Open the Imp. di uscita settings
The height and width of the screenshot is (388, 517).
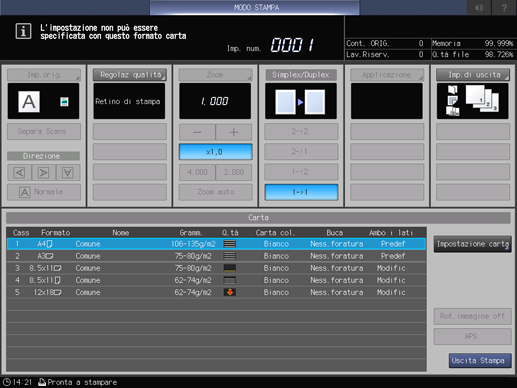tap(473, 75)
